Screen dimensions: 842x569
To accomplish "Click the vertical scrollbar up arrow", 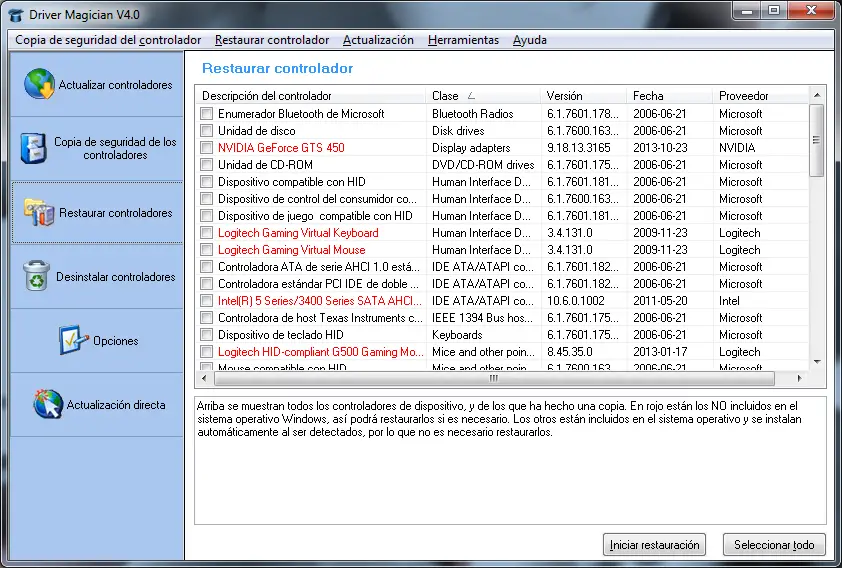I will 817,95.
